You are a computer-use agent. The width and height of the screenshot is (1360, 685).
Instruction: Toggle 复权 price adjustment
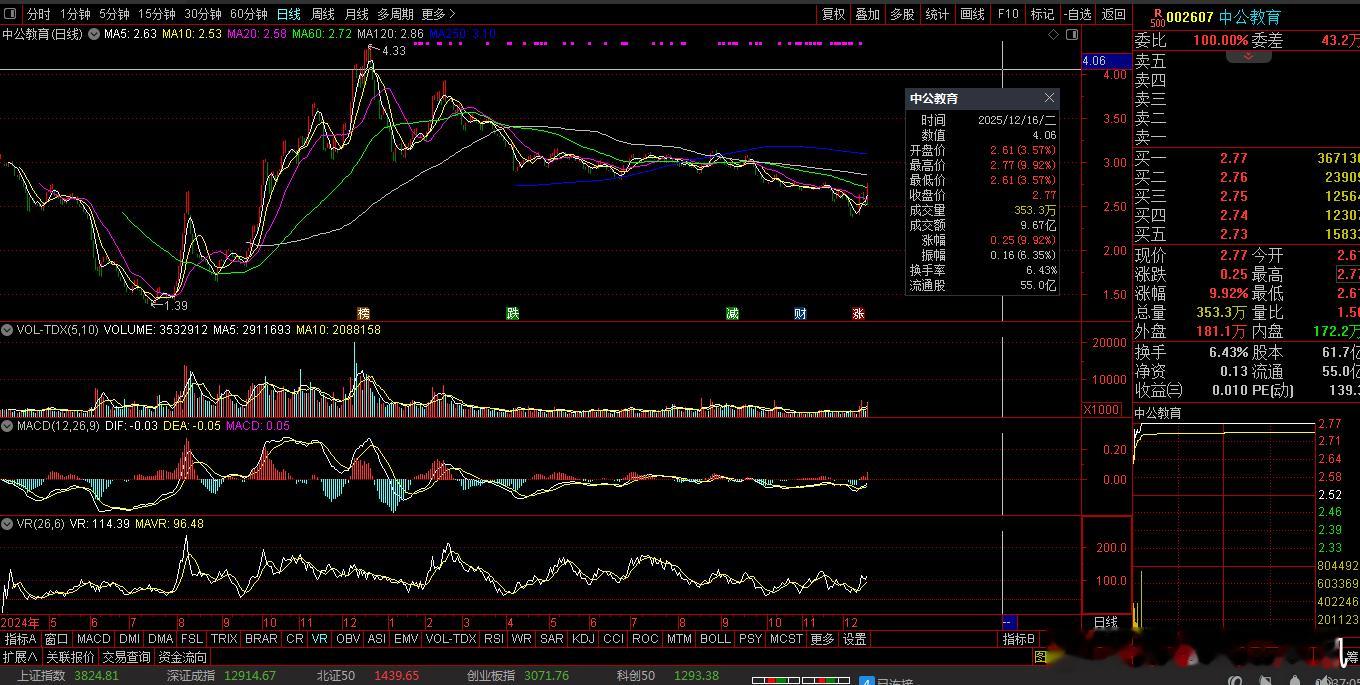pyautogui.click(x=833, y=14)
